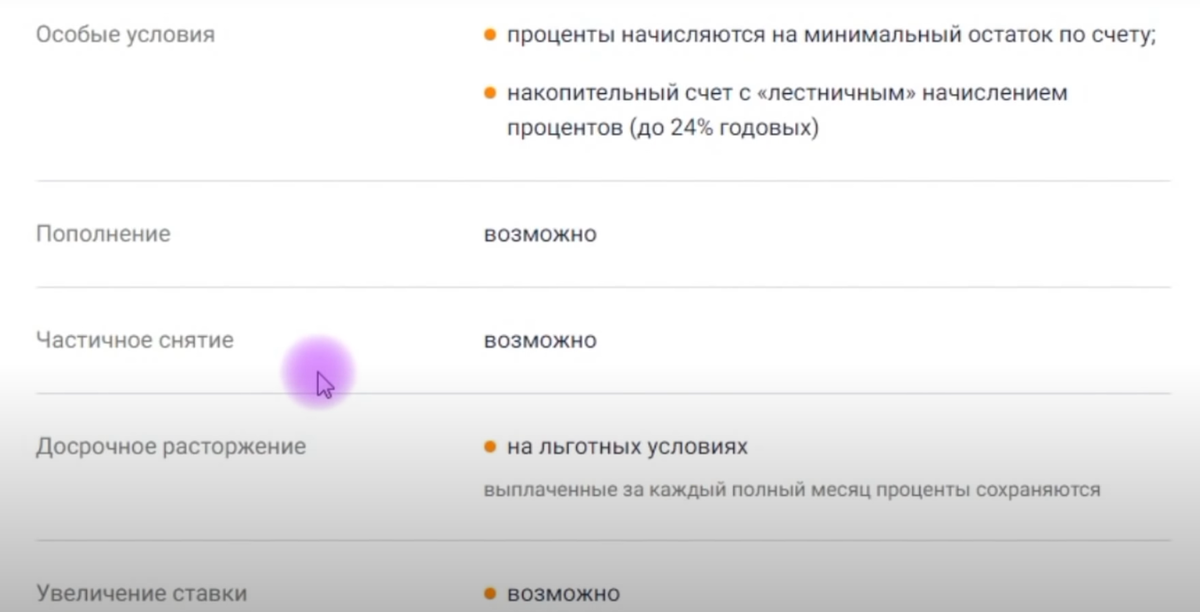
Task: Click the orange bullet before 'на льготных условиях'
Action: point(490,446)
